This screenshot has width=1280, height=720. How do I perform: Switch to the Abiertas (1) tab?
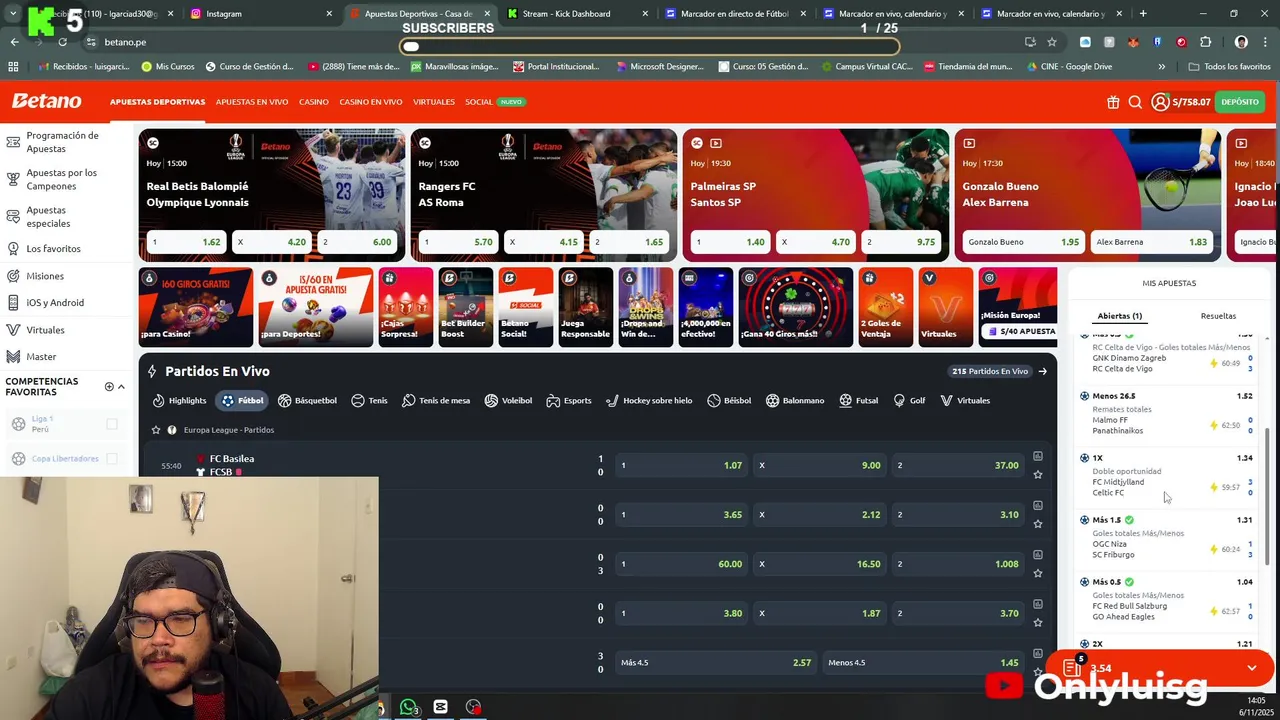coord(1119,316)
